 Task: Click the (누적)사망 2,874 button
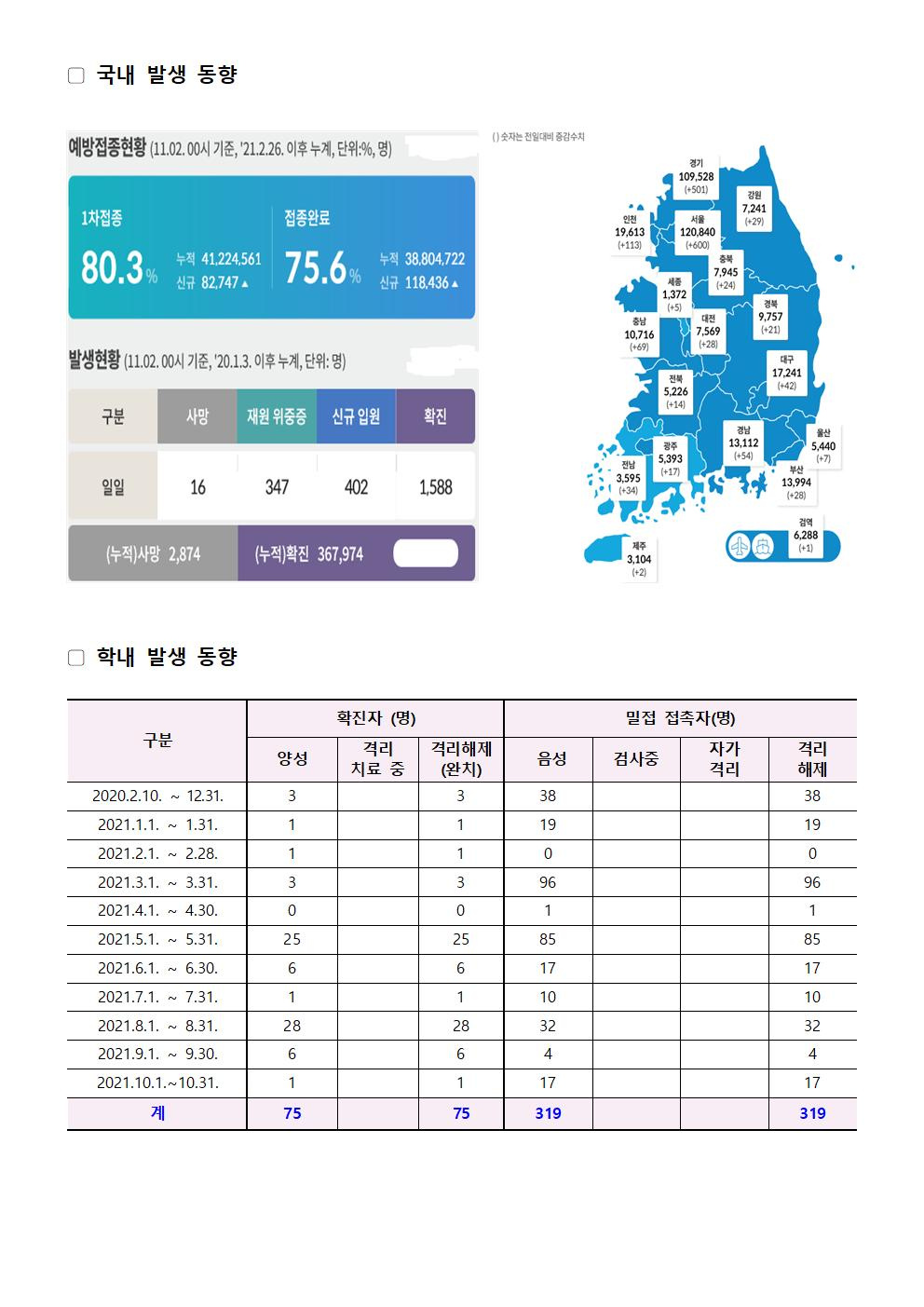click(153, 553)
